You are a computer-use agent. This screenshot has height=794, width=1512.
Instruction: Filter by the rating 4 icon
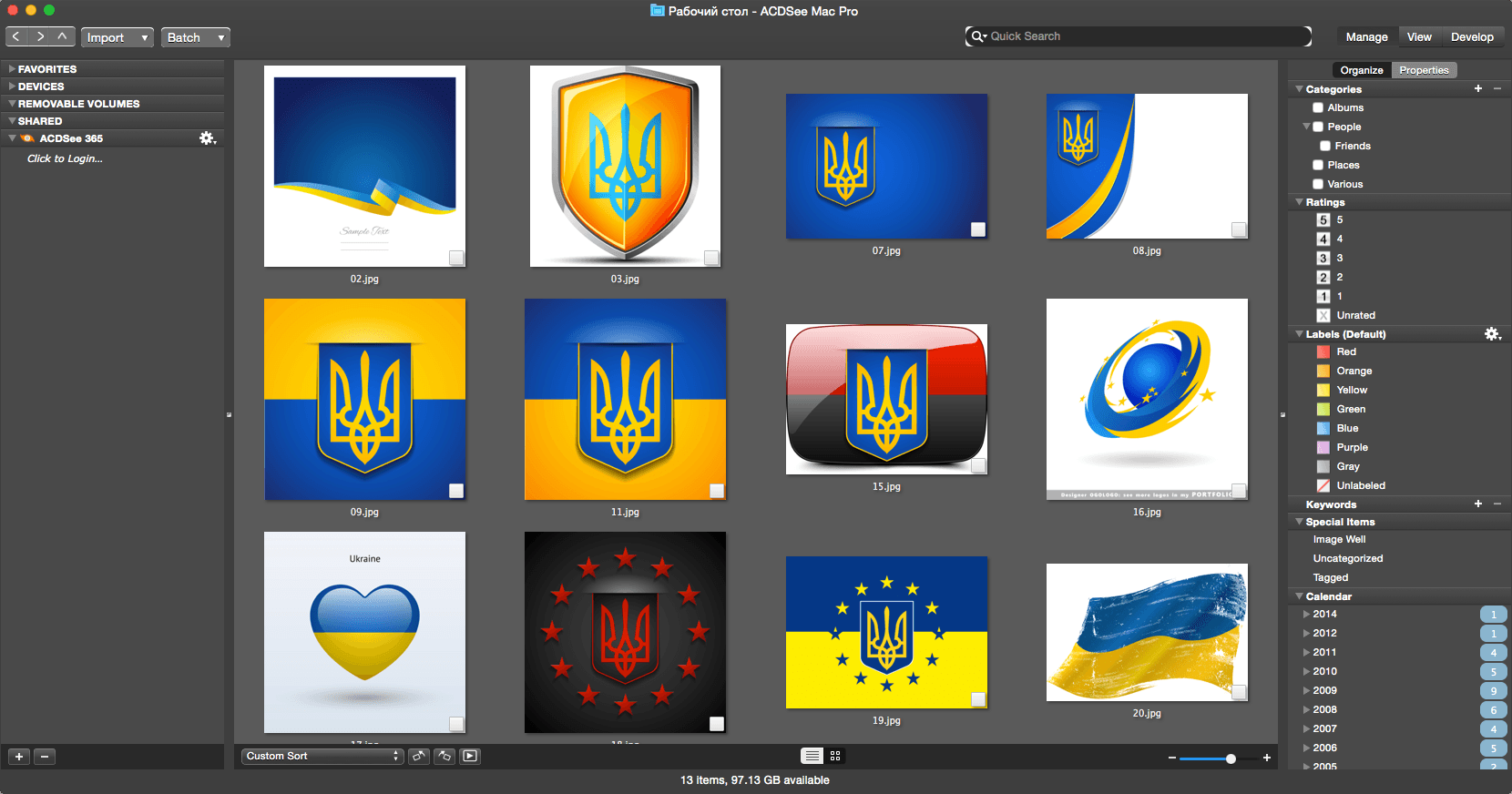pyautogui.click(x=1323, y=239)
